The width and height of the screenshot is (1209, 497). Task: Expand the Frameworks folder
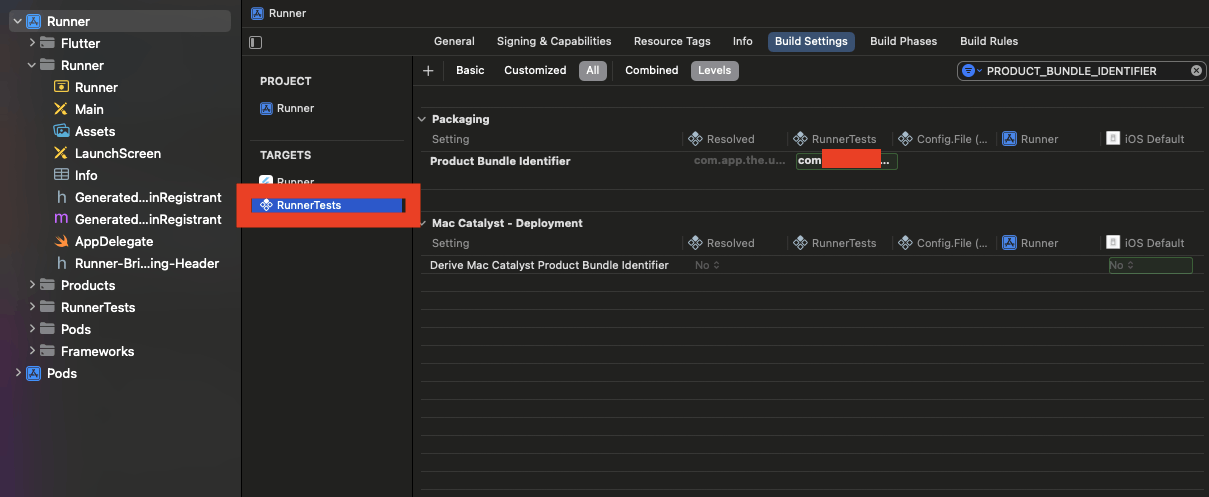click(32, 351)
